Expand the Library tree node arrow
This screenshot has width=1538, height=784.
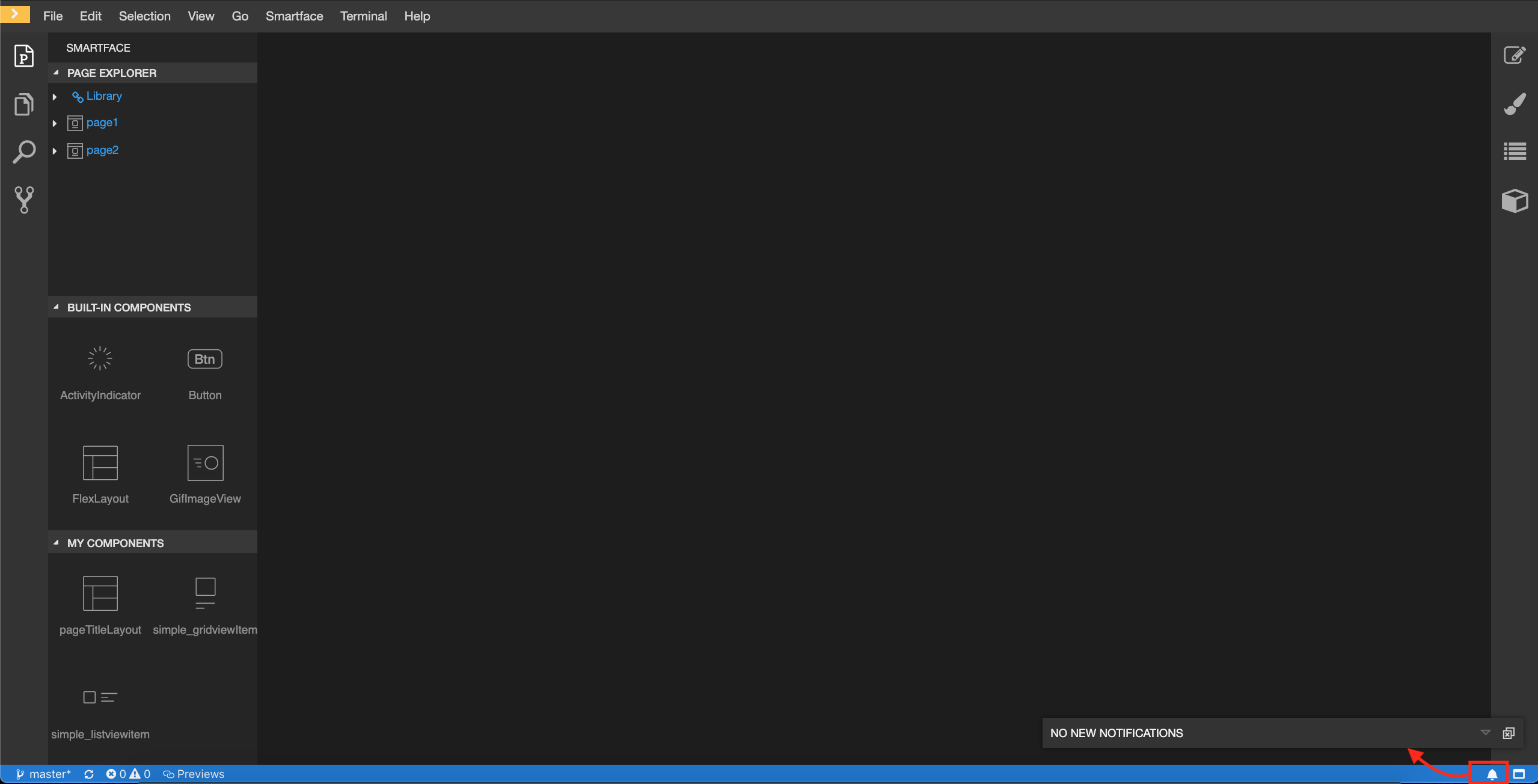[55, 97]
